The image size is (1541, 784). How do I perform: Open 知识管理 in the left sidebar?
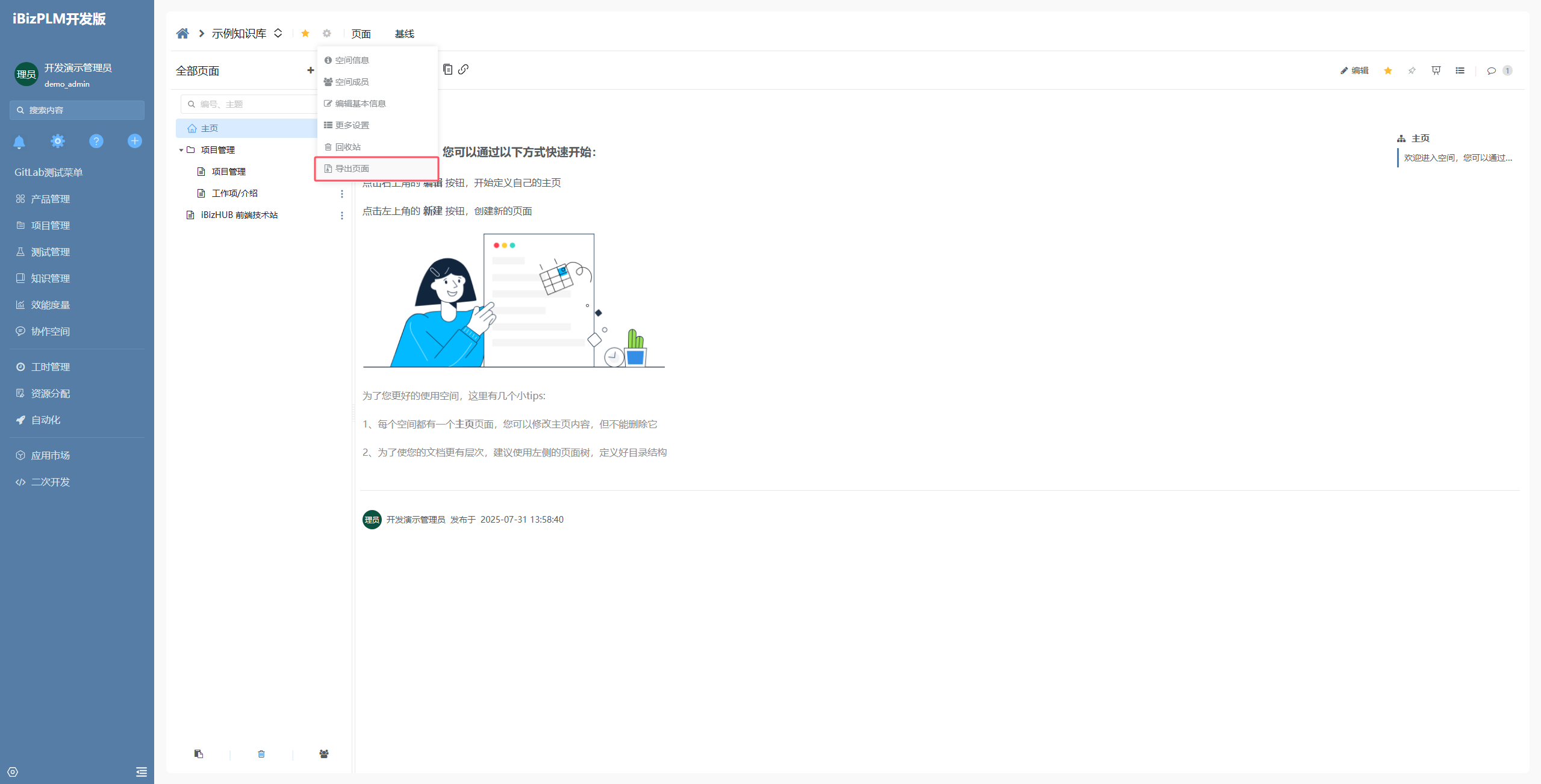point(51,278)
